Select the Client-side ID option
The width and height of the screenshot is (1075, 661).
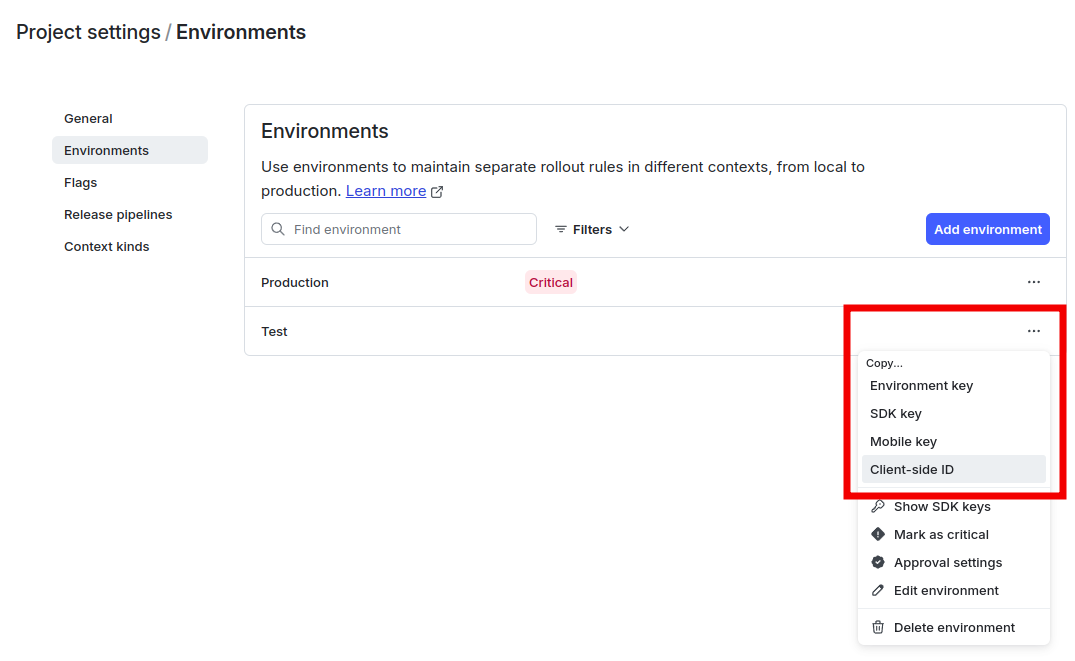(913, 469)
